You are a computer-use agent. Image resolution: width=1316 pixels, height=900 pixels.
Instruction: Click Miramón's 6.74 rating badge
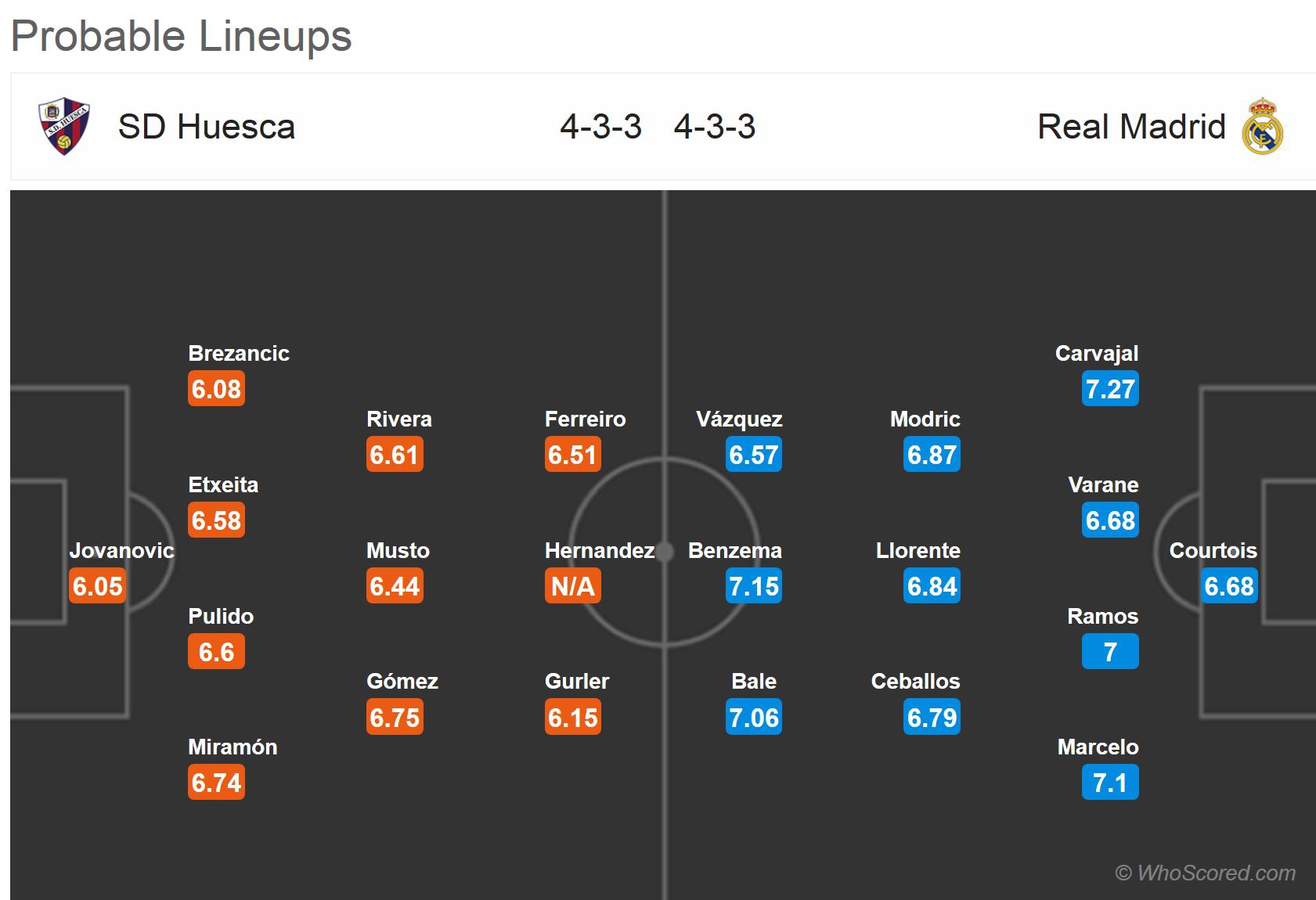(216, 783)
